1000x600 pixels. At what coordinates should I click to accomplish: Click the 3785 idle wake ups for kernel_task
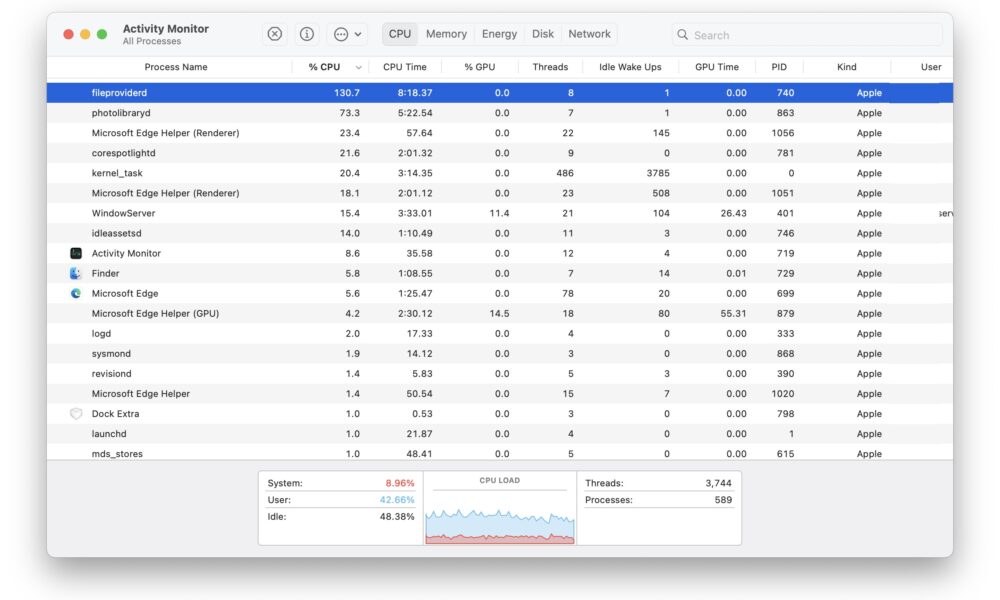tap(658, 173)
